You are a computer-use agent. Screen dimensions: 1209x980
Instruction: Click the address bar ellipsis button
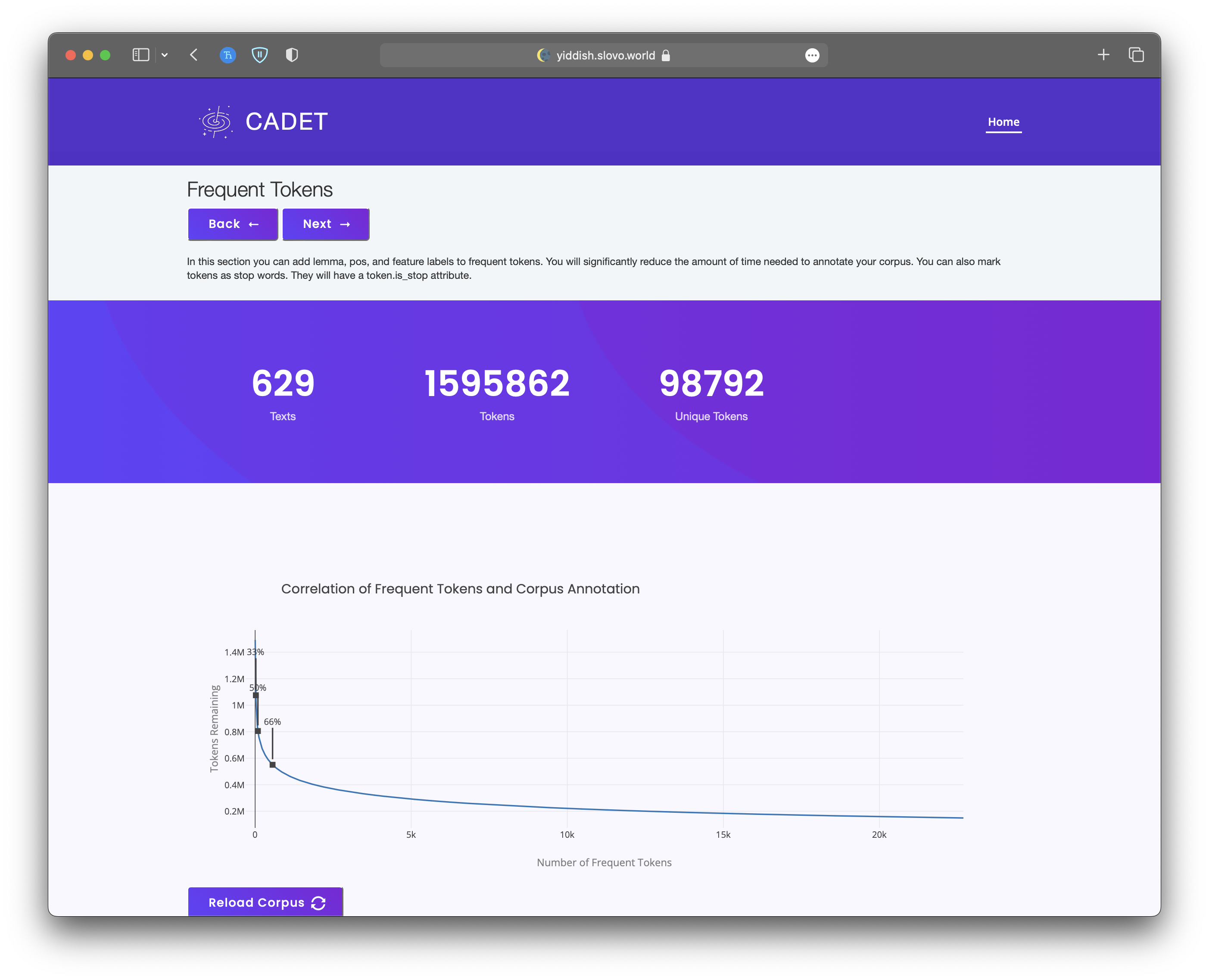pyautogui.click(x=812, y=55)
